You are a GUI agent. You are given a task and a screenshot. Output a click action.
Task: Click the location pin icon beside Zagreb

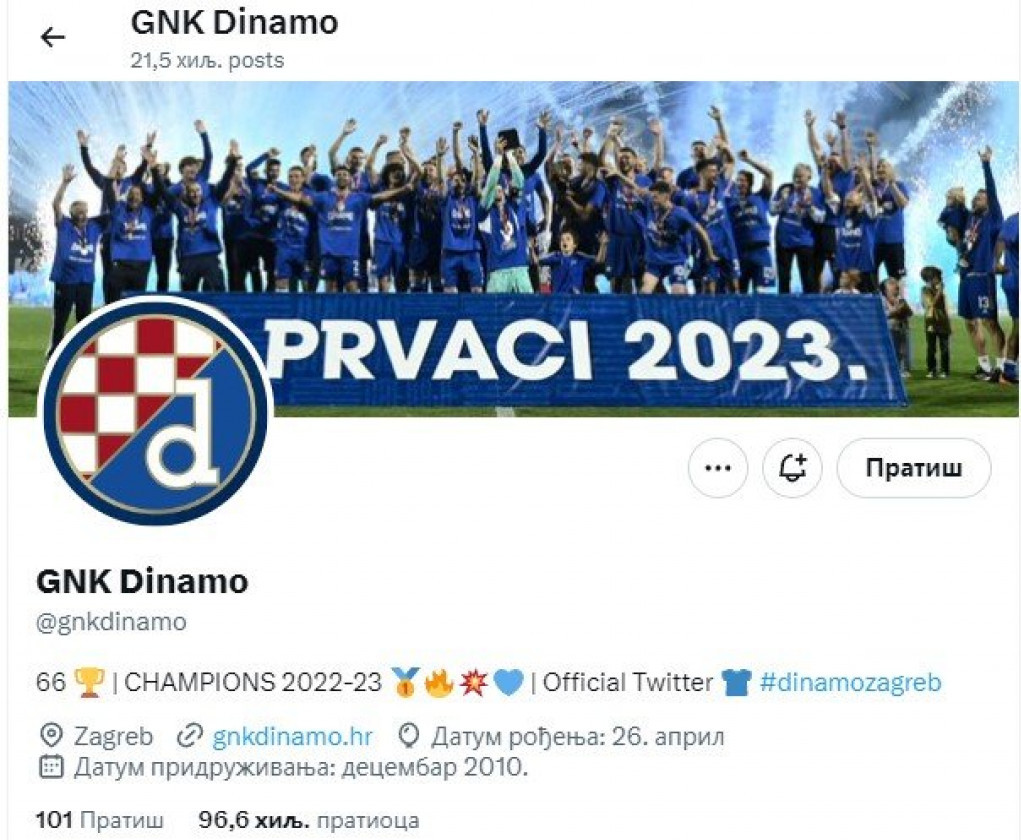(51, 736)
